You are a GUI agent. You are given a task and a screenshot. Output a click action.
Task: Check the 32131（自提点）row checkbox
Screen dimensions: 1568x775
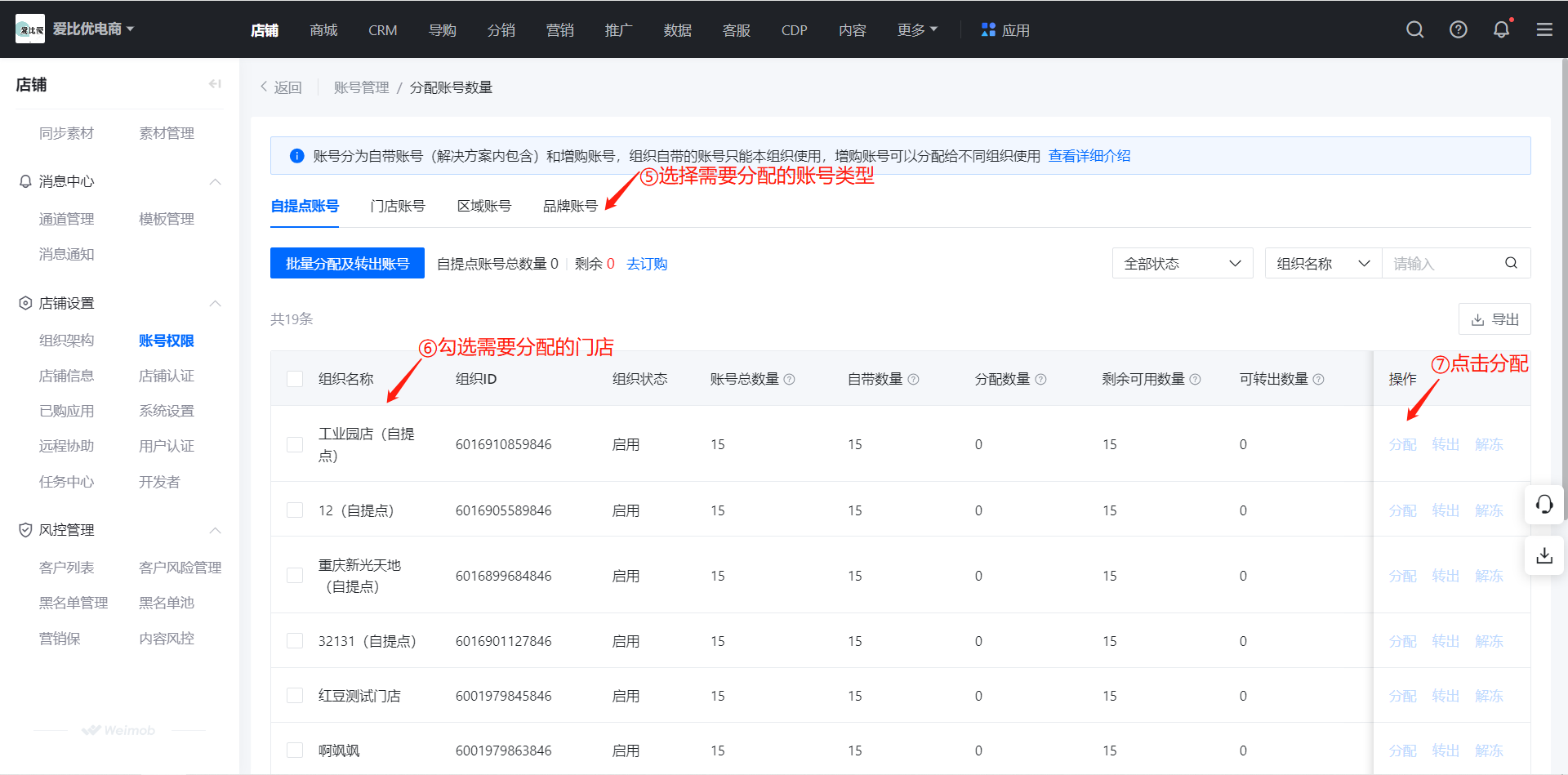(295, 641)
